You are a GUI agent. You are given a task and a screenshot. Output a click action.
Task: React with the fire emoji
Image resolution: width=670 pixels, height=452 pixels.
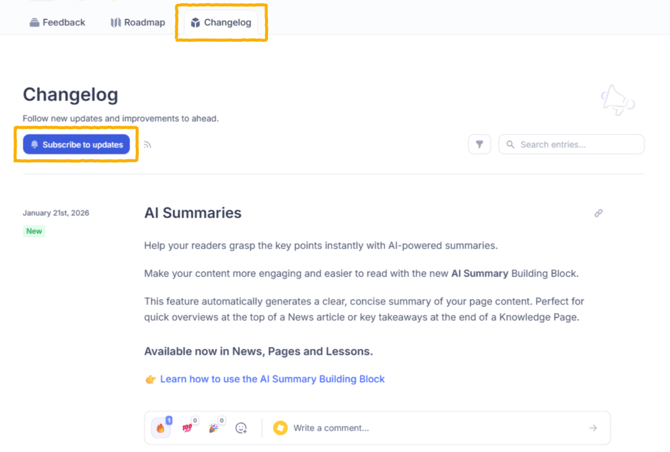(160, 428)
